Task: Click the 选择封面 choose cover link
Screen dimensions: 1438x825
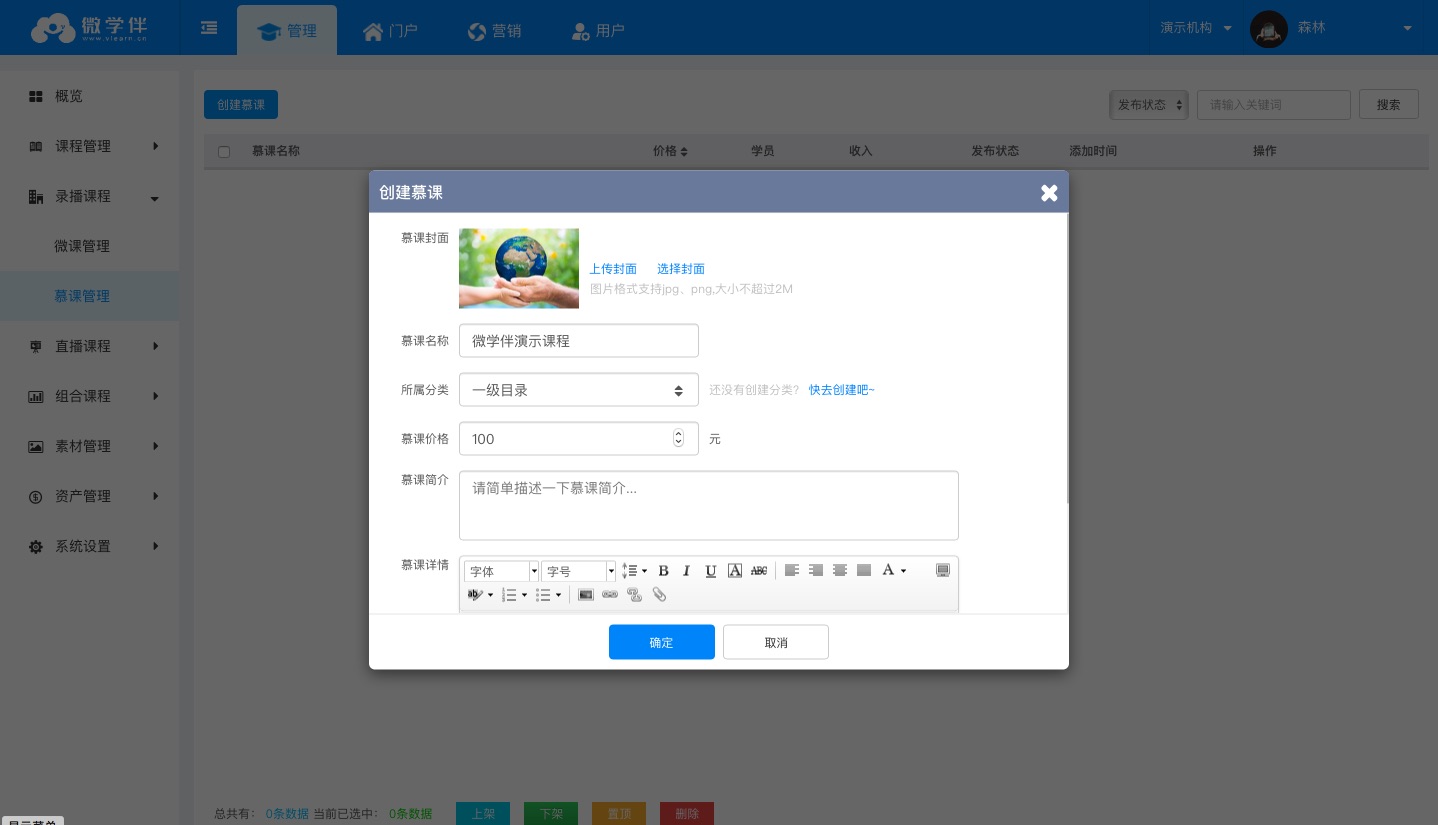Action: [x=681, y=269]
